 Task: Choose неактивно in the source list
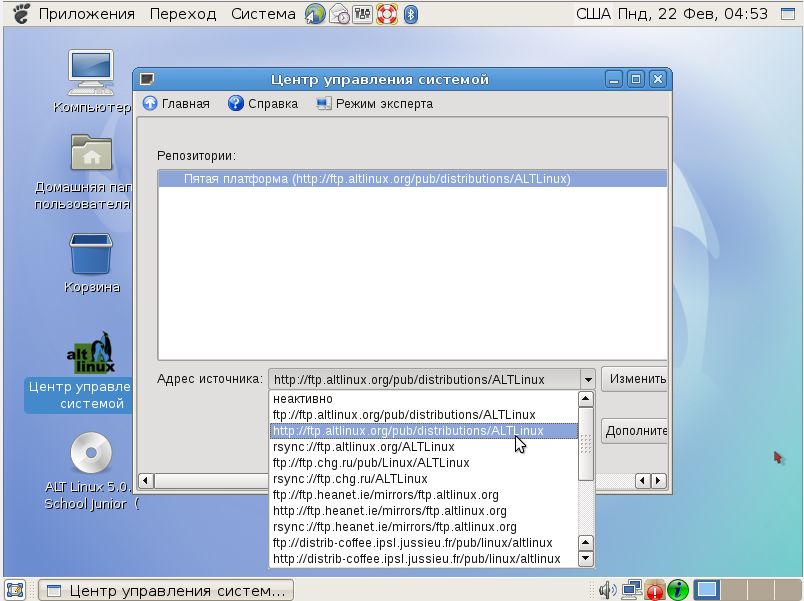[424, 399]
